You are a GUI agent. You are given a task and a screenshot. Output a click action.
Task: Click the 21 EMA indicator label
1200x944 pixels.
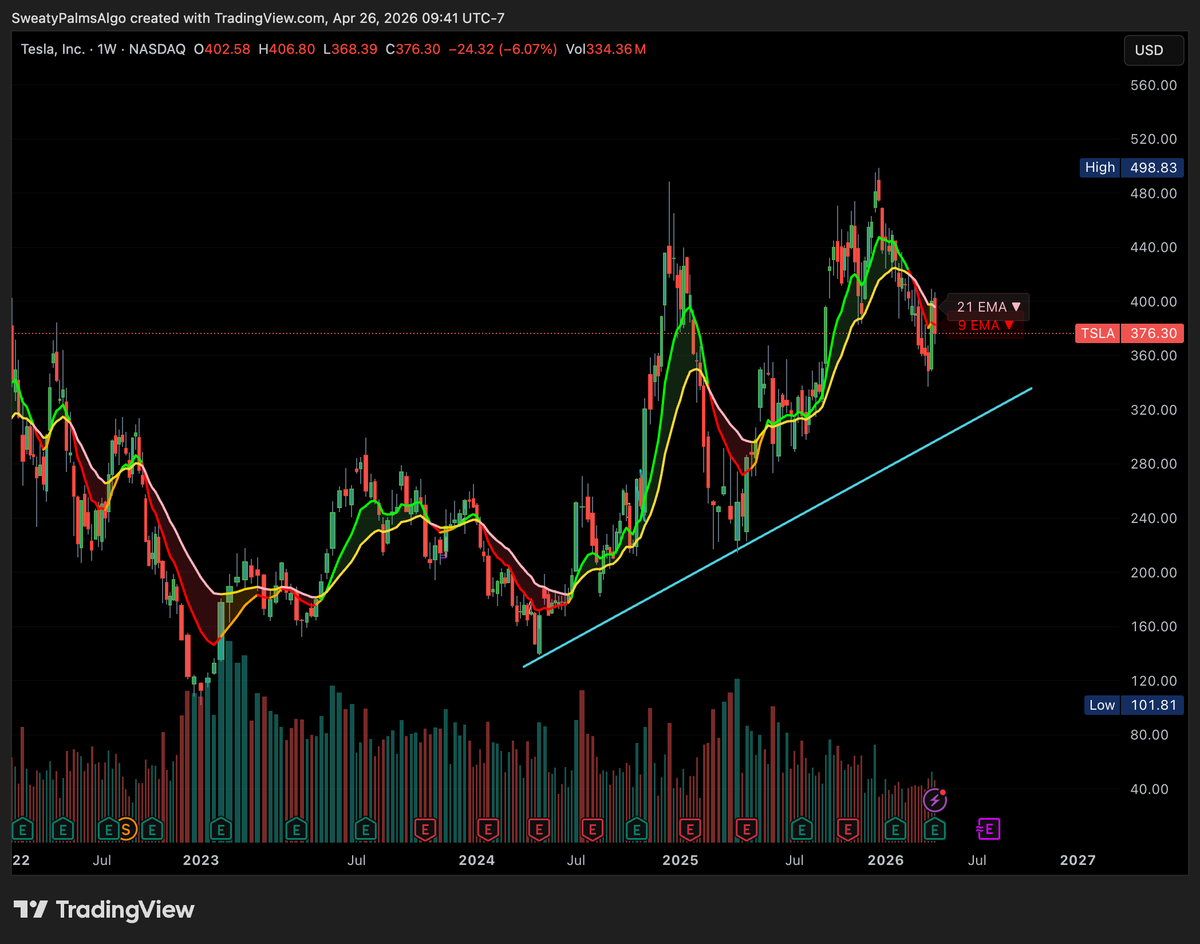[989, 307]
